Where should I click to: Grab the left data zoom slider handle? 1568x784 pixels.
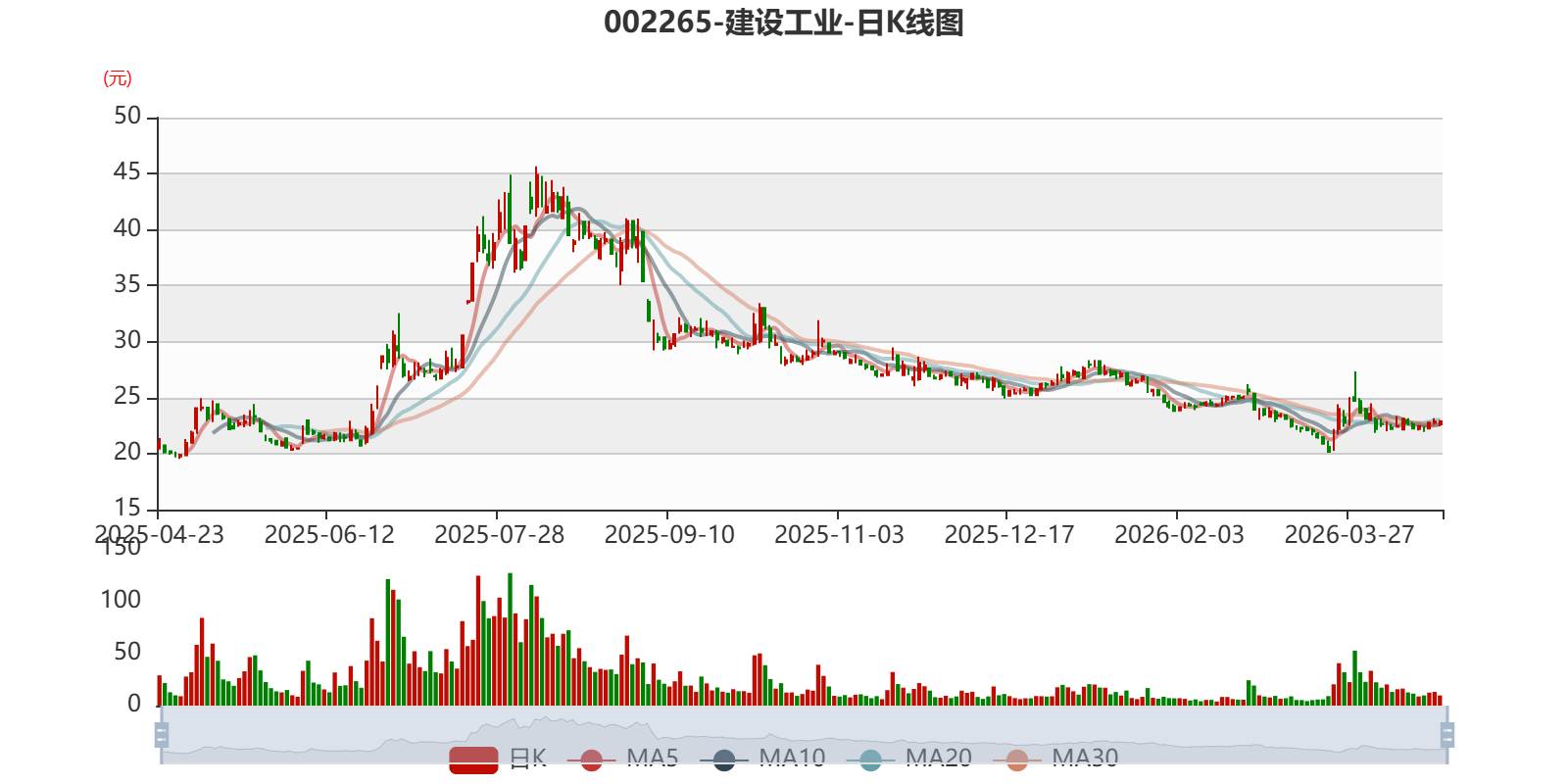tap(162, 734)
